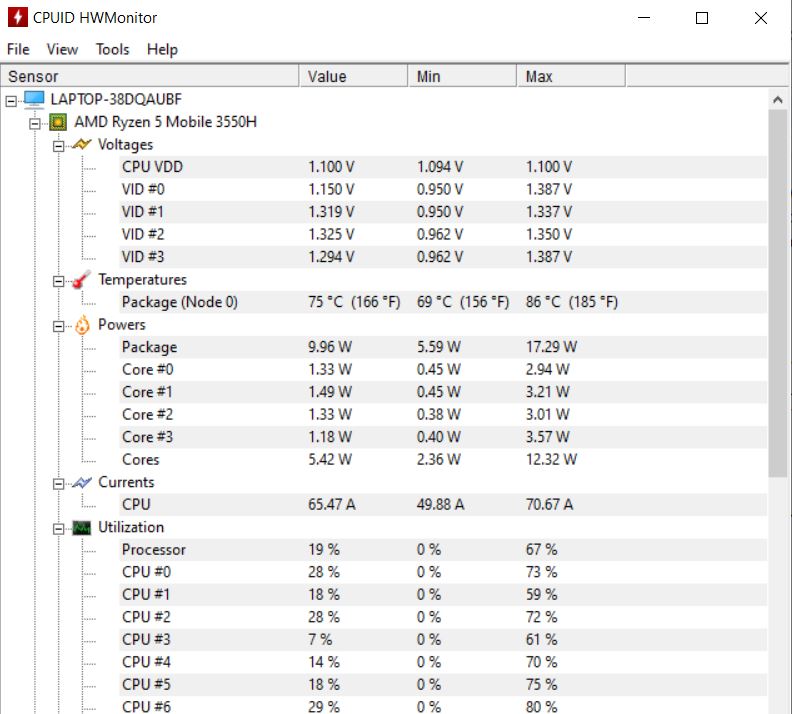This screenshot has height=714, width=792.
Task: Click the HWMonitor lightning bolt app icon
Action: pyautogui.click(x=17, y=18)
